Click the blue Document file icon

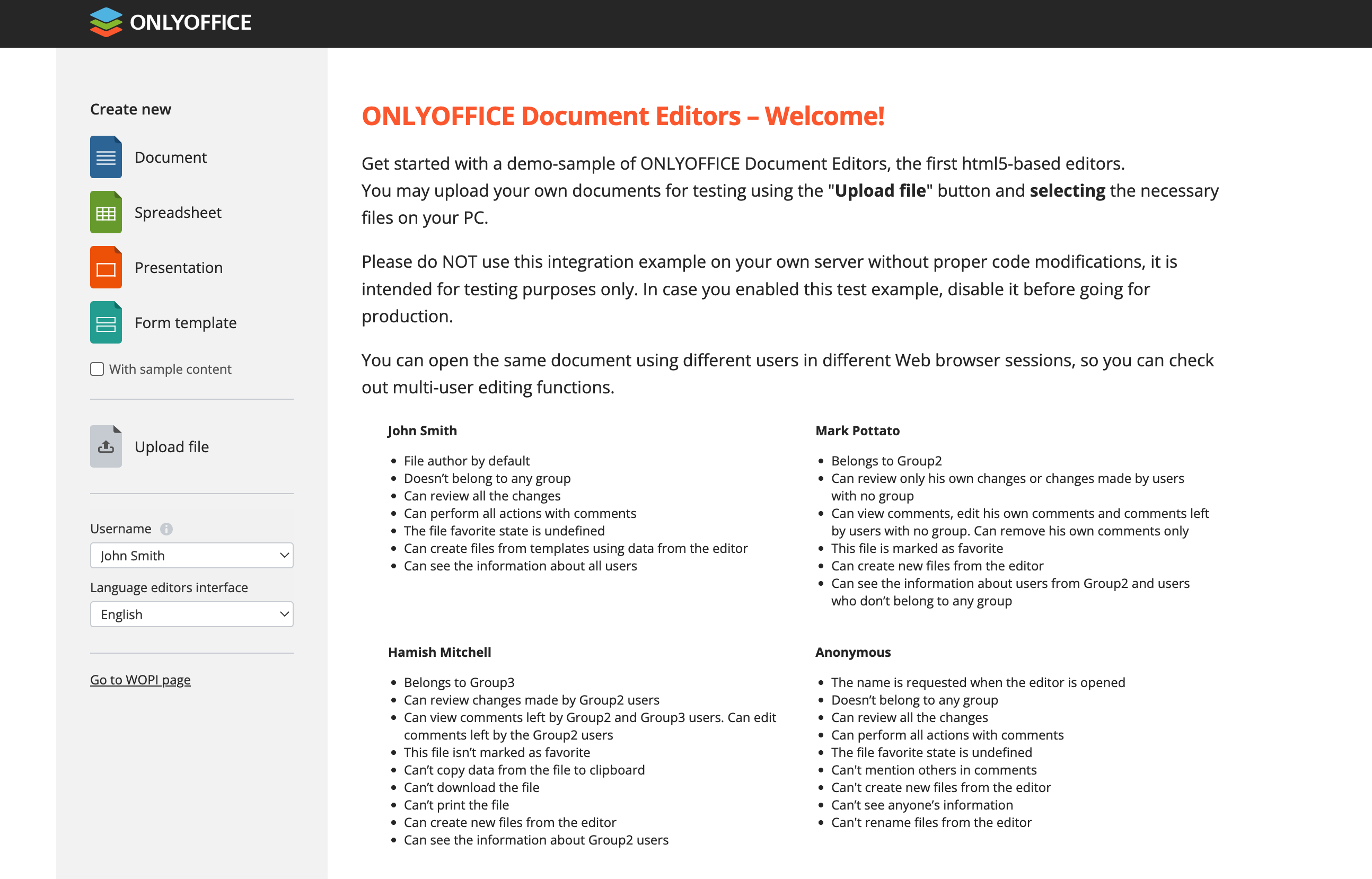tap(105, 157)
